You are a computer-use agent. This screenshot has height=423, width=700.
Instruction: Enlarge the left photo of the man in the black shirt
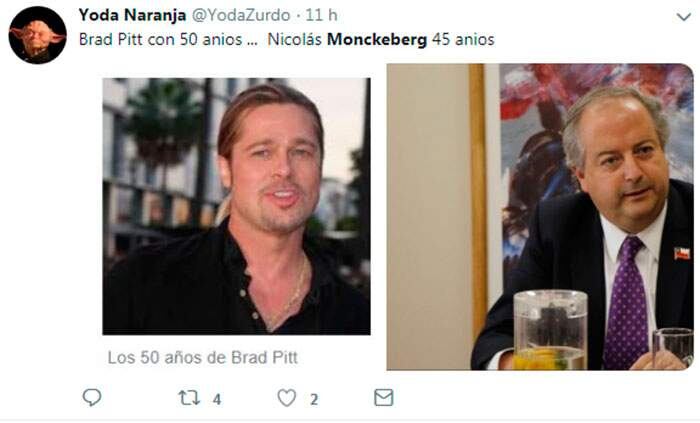[236, 206]
